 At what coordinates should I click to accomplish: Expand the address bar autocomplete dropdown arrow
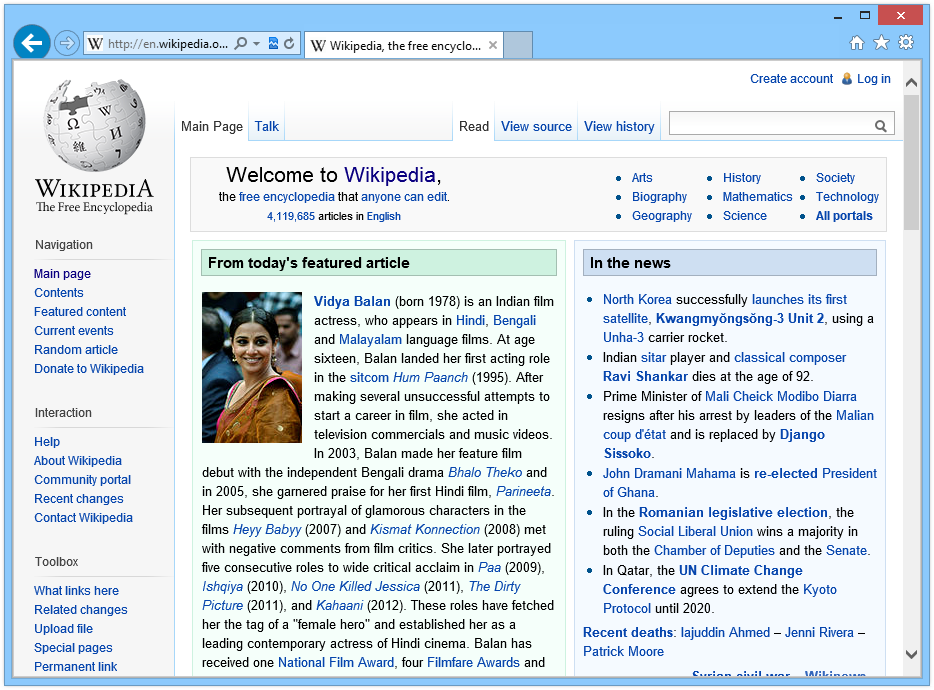tap(257, 43)
